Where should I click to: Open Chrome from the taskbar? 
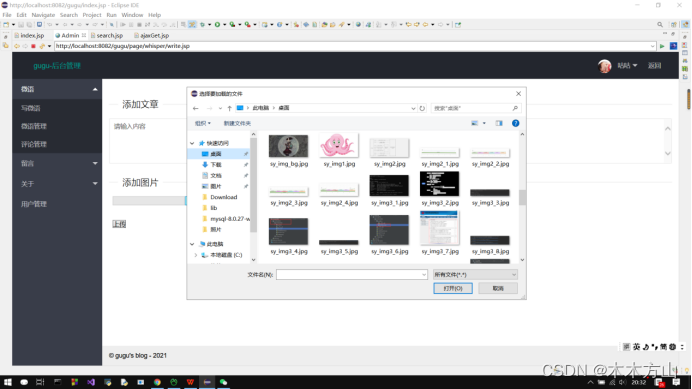click(157, 382)
